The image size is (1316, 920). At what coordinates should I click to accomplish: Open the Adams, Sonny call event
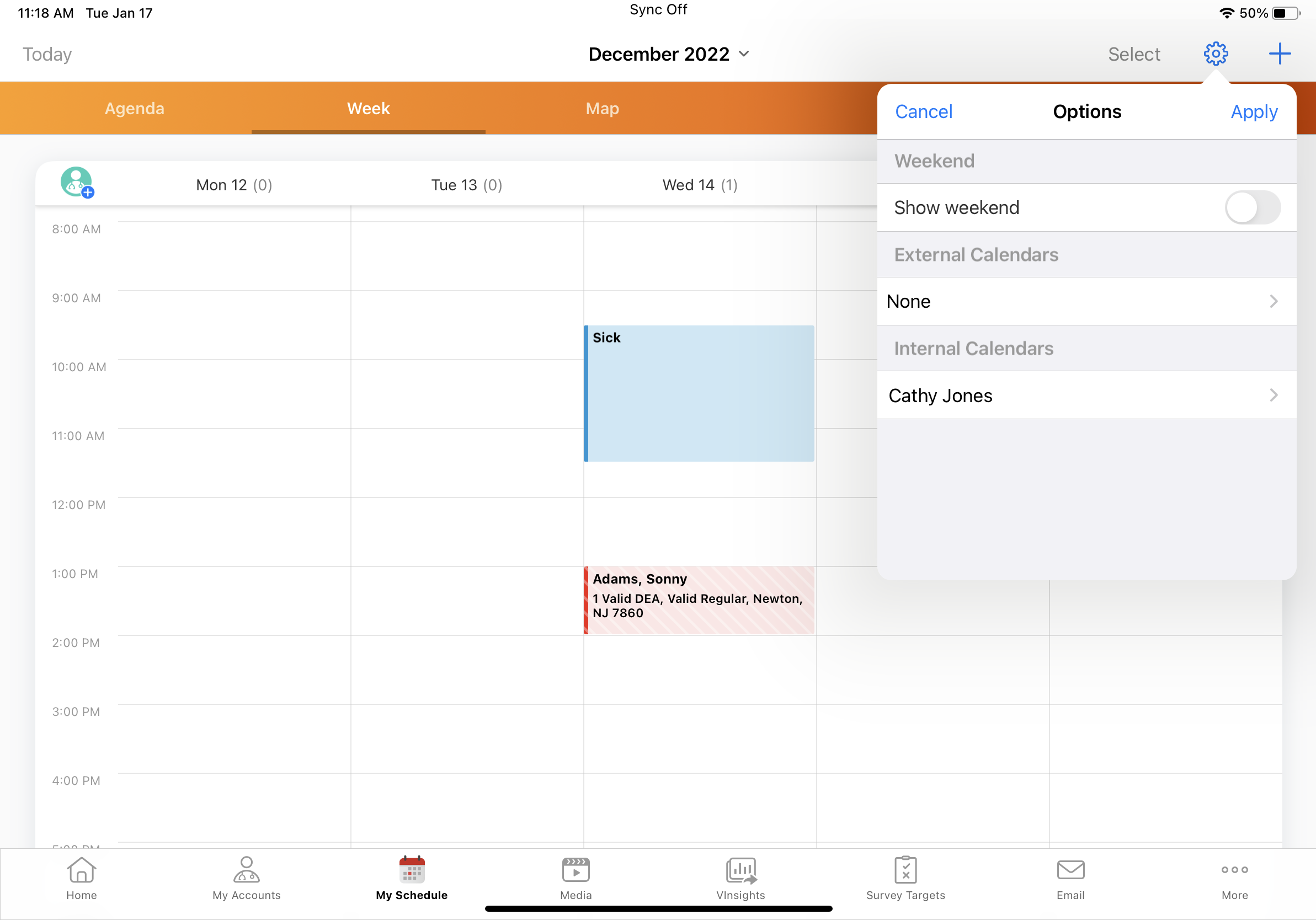(699, 600)
